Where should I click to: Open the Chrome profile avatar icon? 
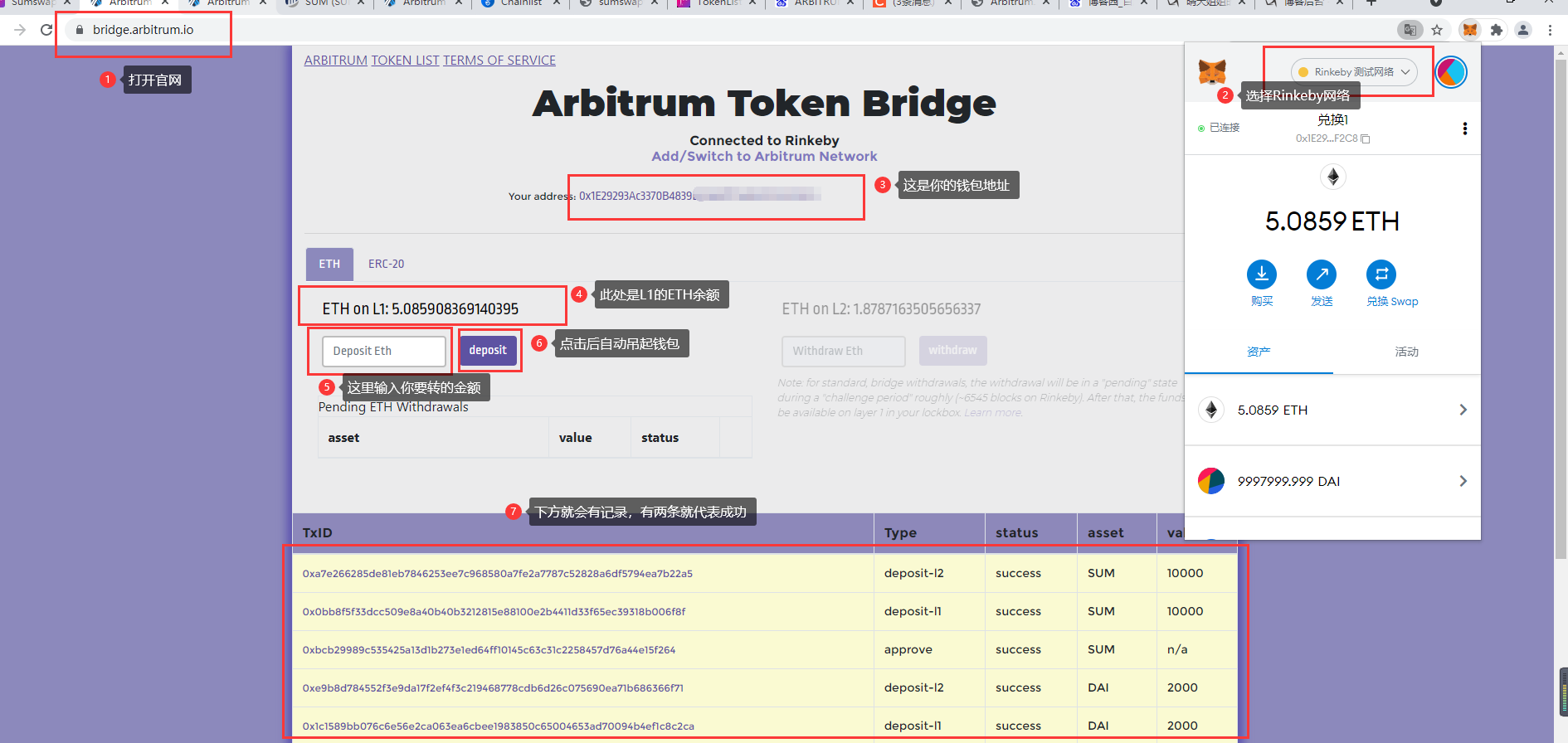tap(1523, 30)
